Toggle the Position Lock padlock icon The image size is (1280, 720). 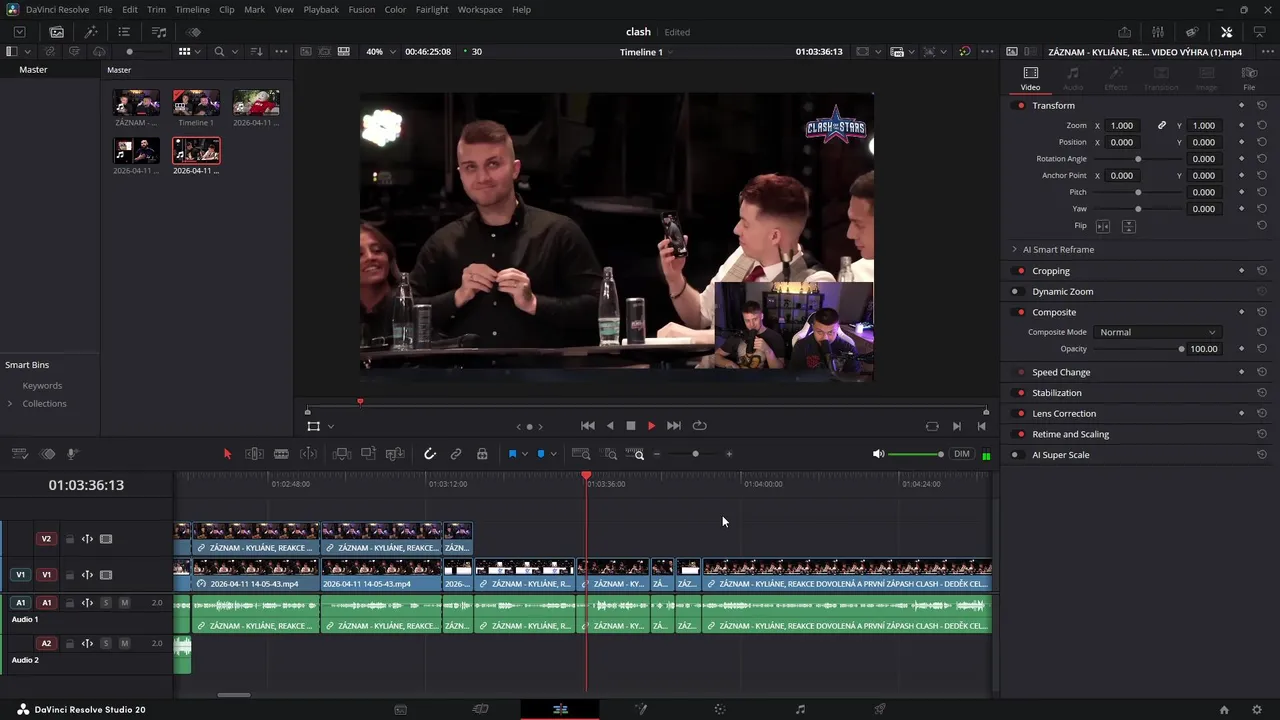482,454
